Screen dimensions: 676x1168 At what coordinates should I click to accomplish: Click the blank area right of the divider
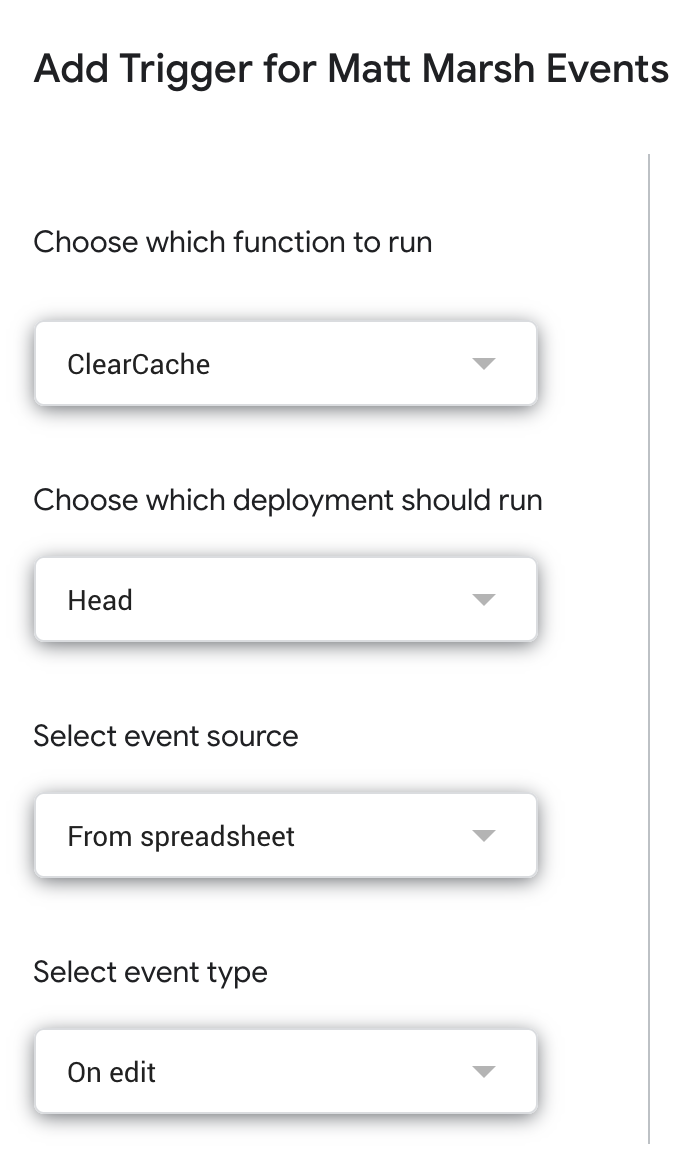[664, 650]
